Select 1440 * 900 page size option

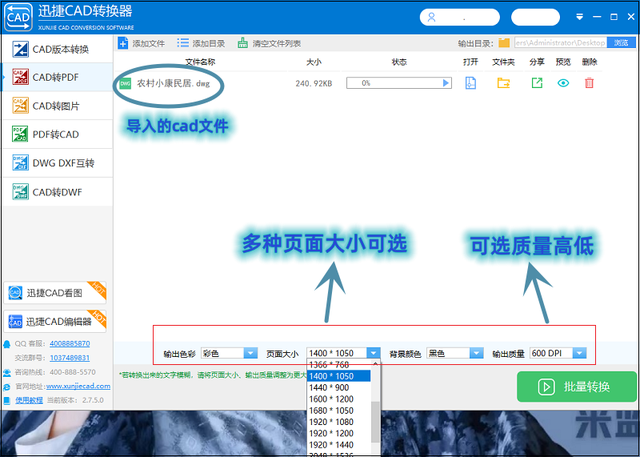click(339, 387)
